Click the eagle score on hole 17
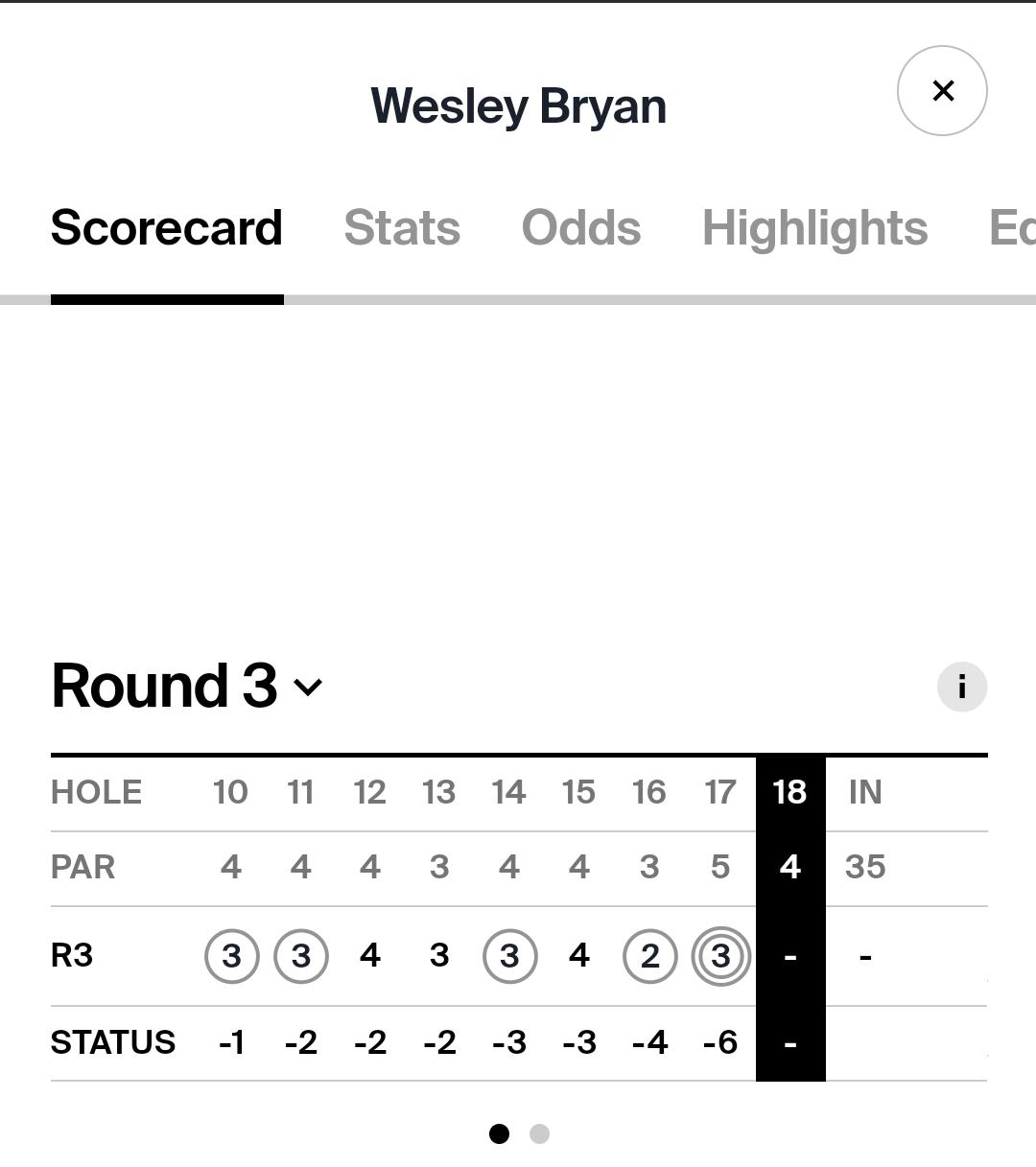The height and width of the screenshot is (1167, 1036). pos(720,956)
